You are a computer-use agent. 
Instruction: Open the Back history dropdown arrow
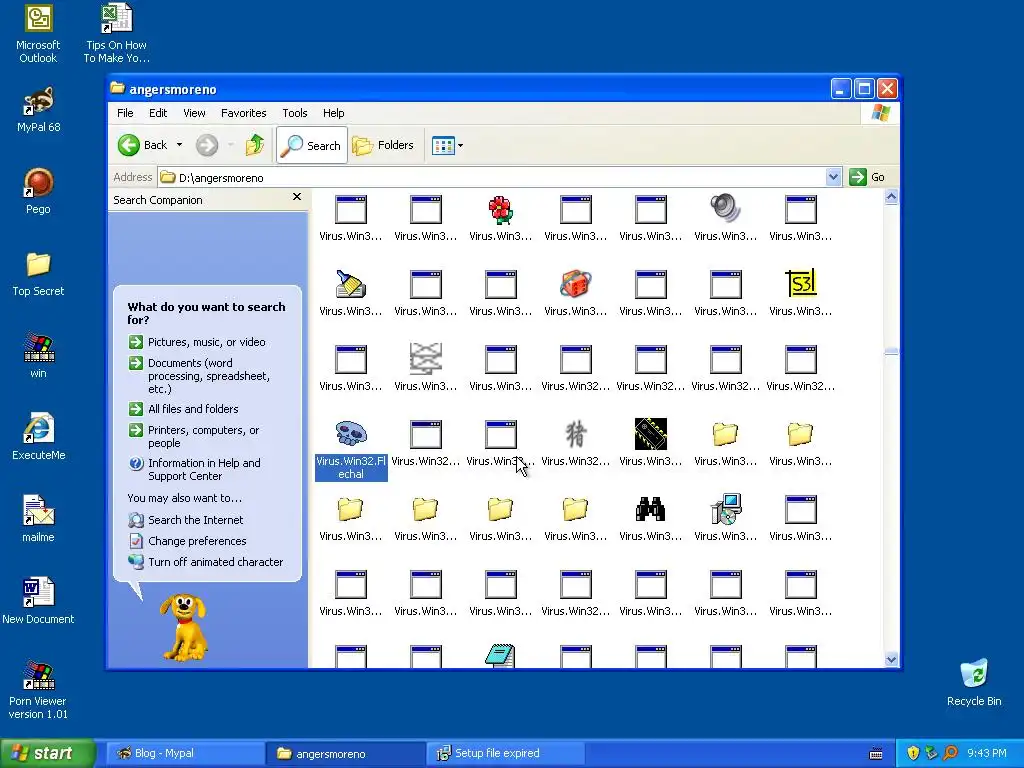(x=179, y=145)
